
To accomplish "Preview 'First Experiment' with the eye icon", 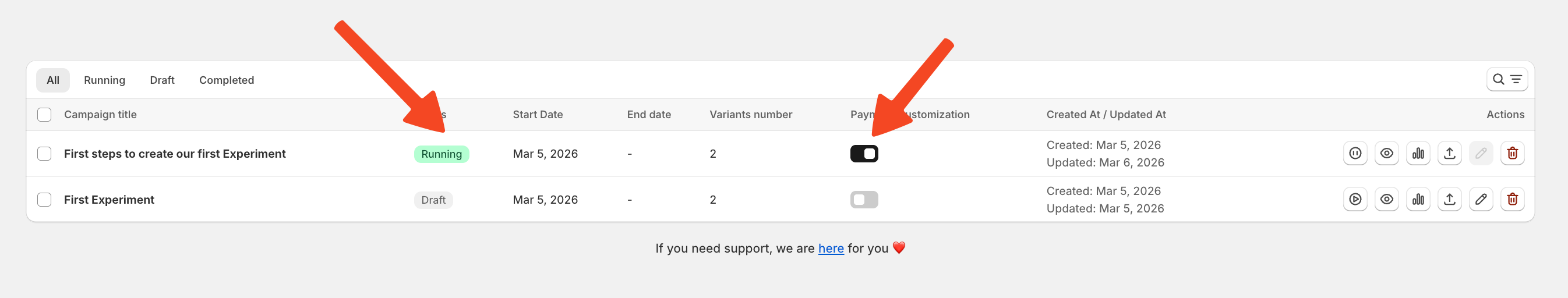I will coord(1387,199).
